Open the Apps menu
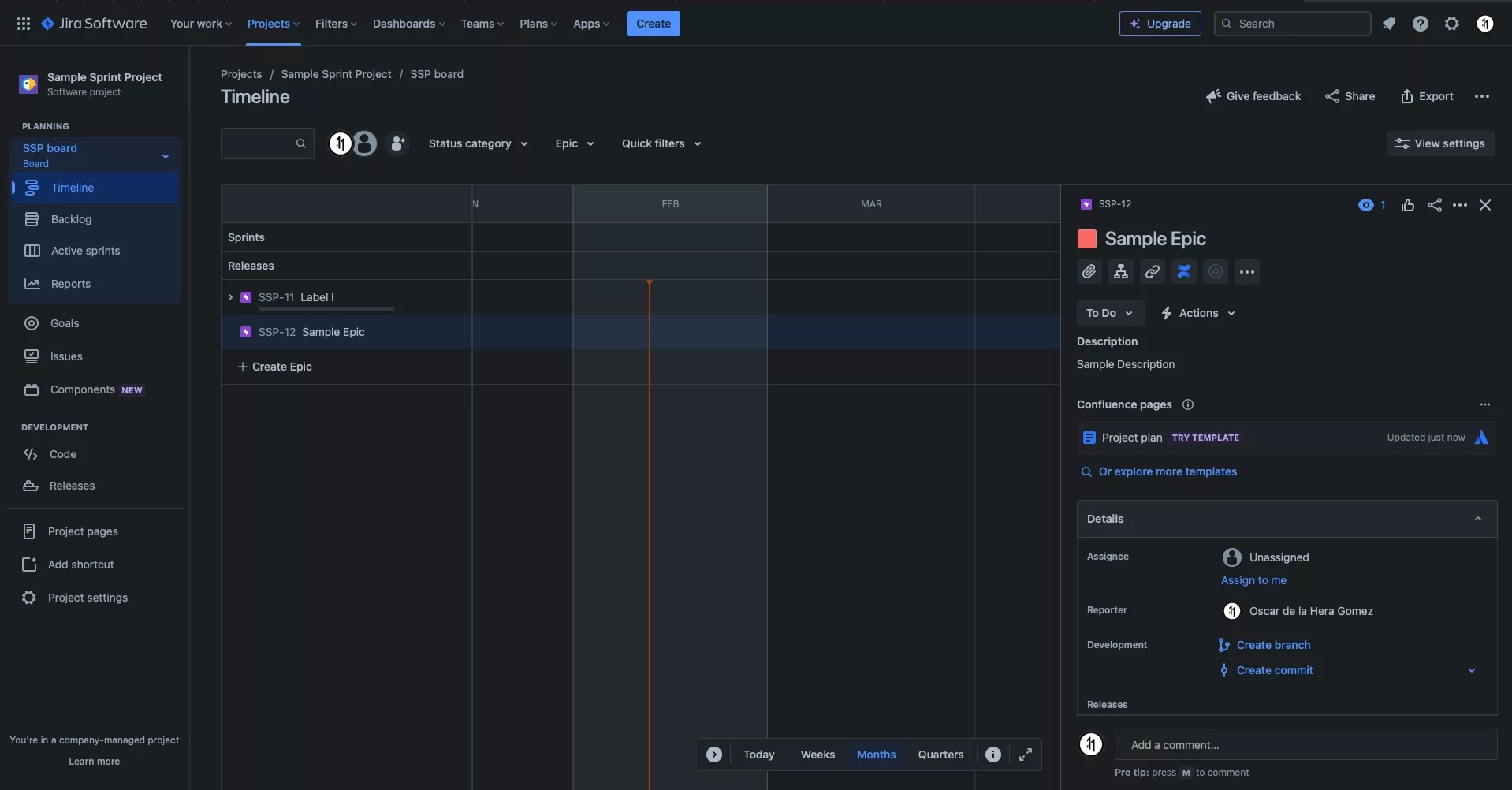The height and width of the screenshot is (790, 1512). [x=591, y=24]
